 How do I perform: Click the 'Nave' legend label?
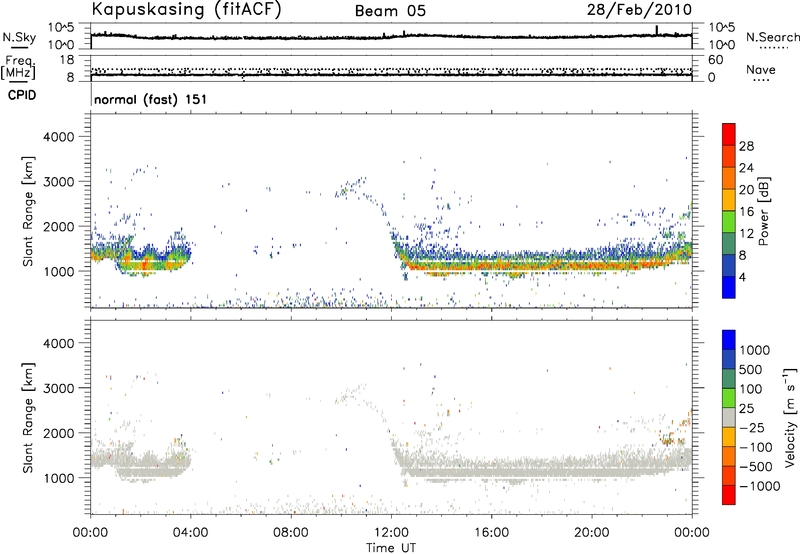[x=761, y=69]
